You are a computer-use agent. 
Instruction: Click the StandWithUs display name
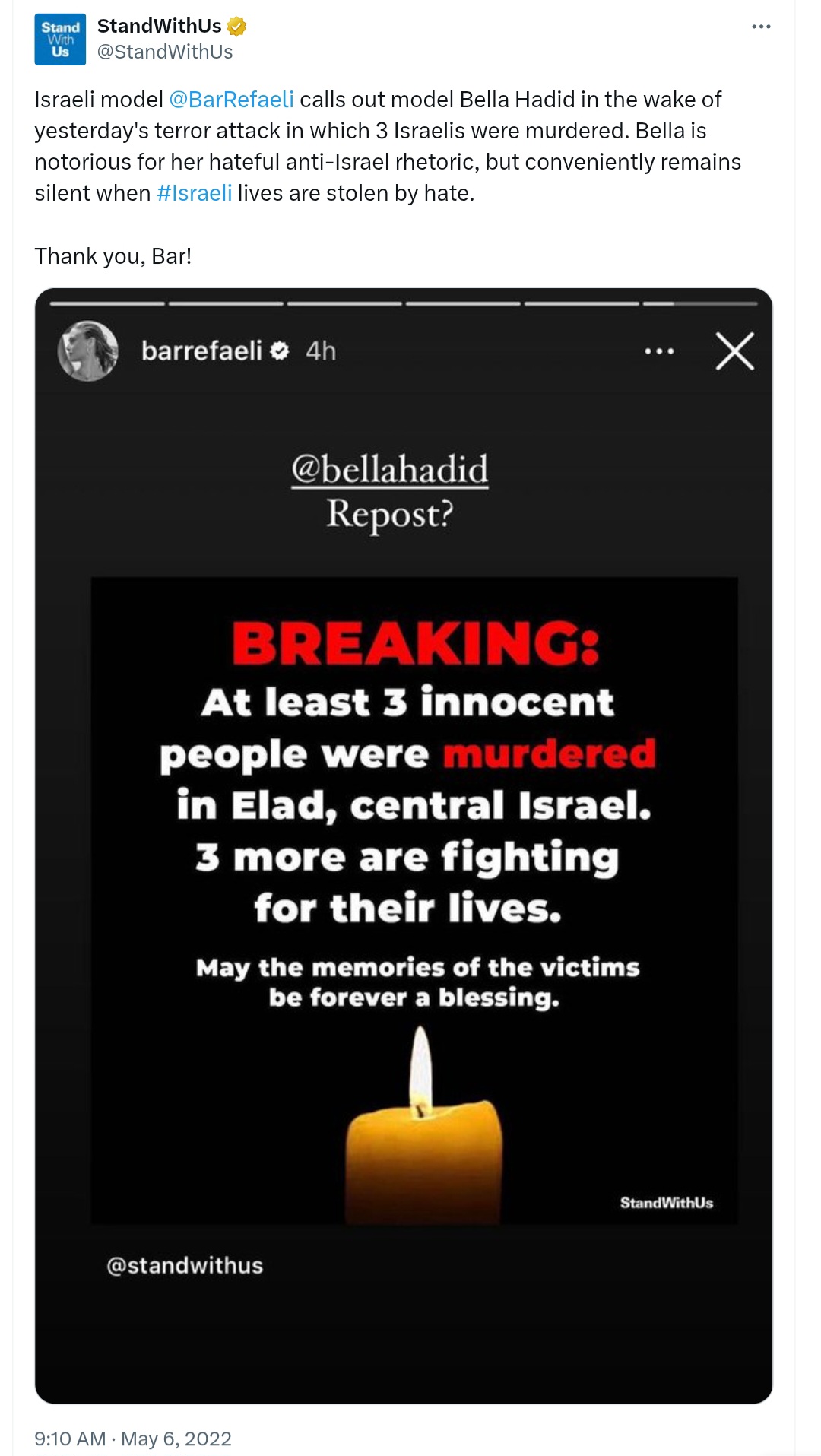click(160, 26)
